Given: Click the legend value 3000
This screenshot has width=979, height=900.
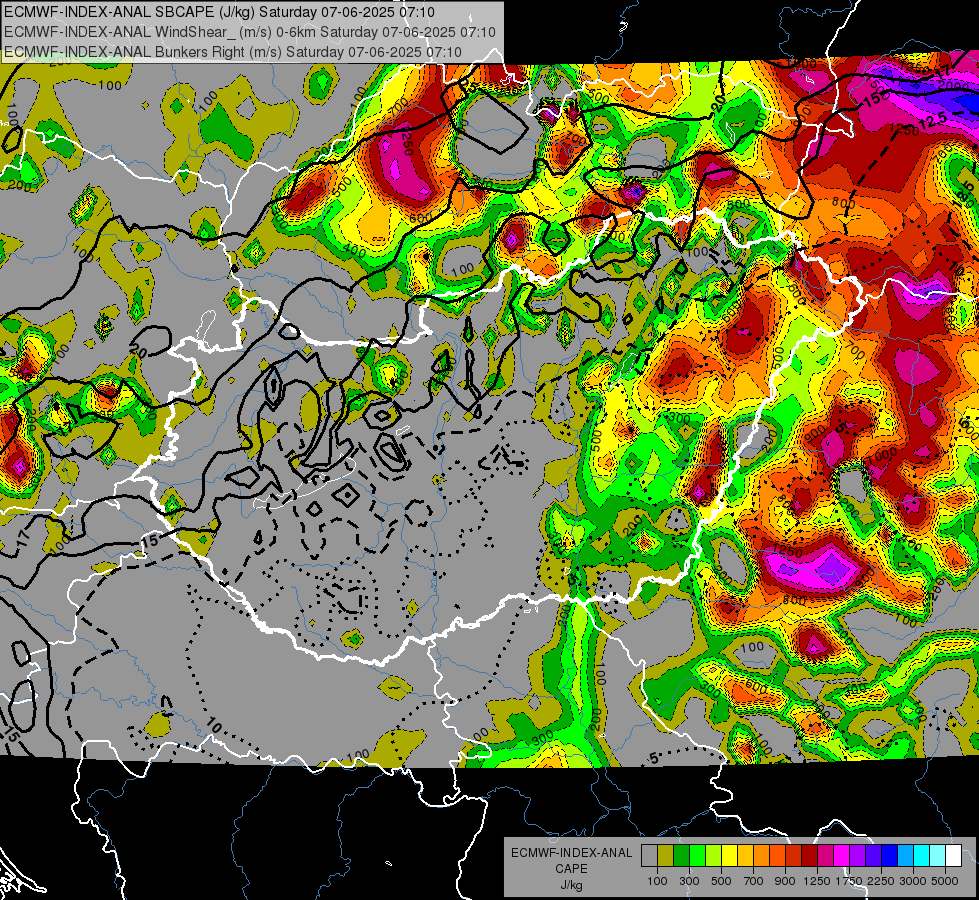Looking at the screenshot, I should [913, 881].
